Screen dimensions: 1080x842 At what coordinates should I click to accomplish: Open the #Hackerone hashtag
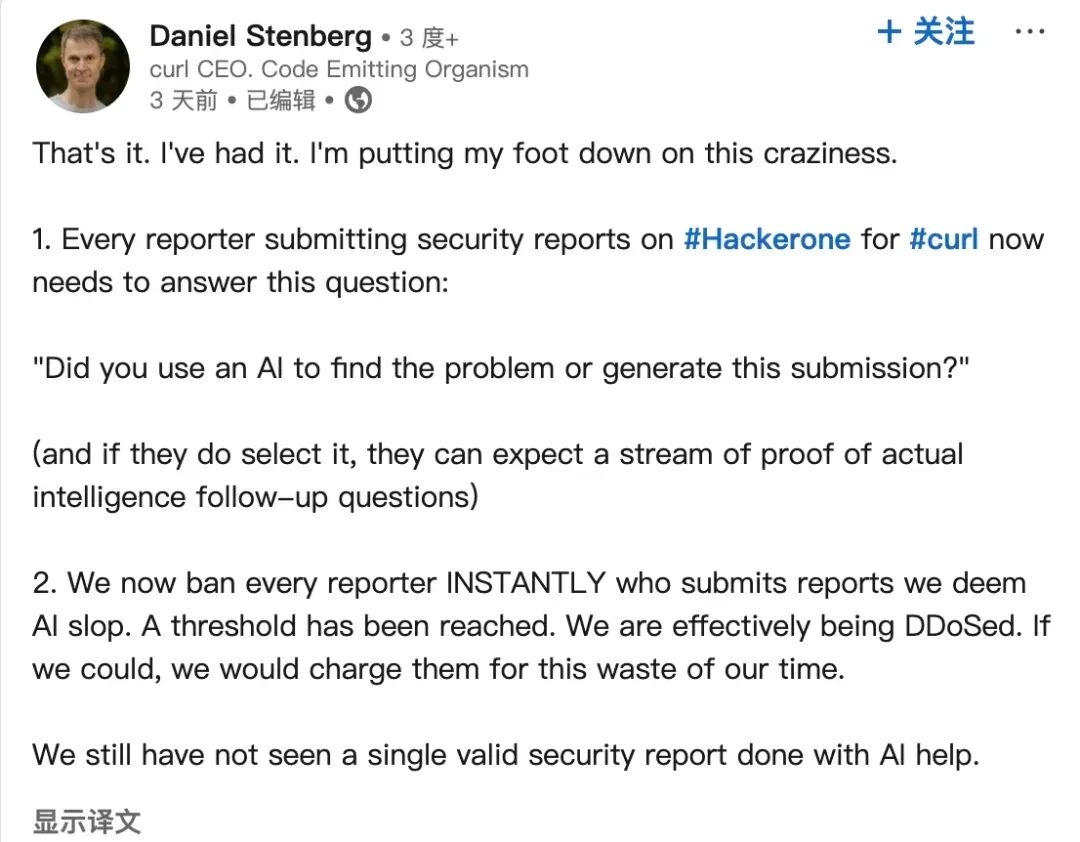(767, 239)
